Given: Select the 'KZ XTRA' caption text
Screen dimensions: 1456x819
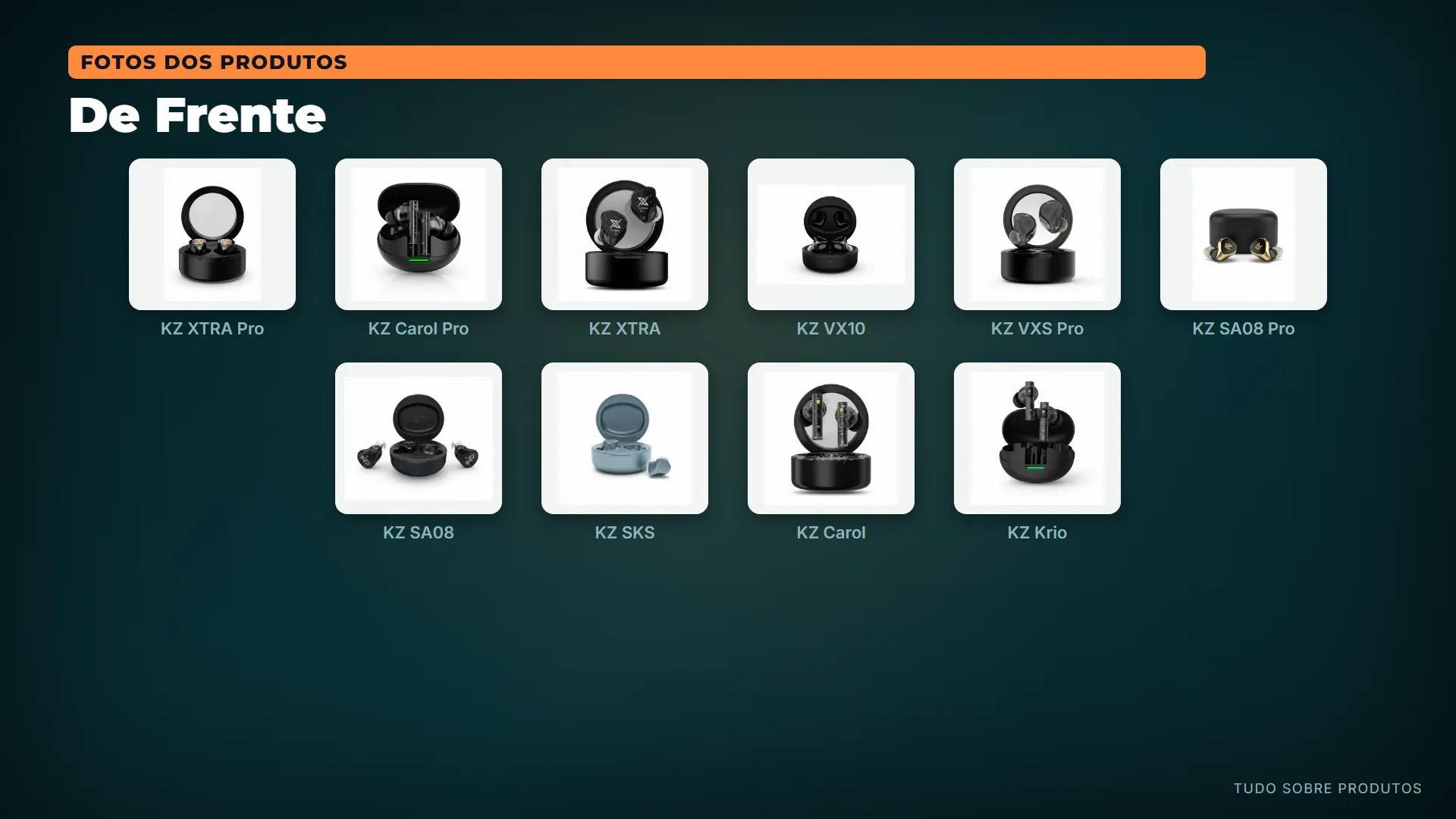Looking at the screenshot, I should click(625, 328).
